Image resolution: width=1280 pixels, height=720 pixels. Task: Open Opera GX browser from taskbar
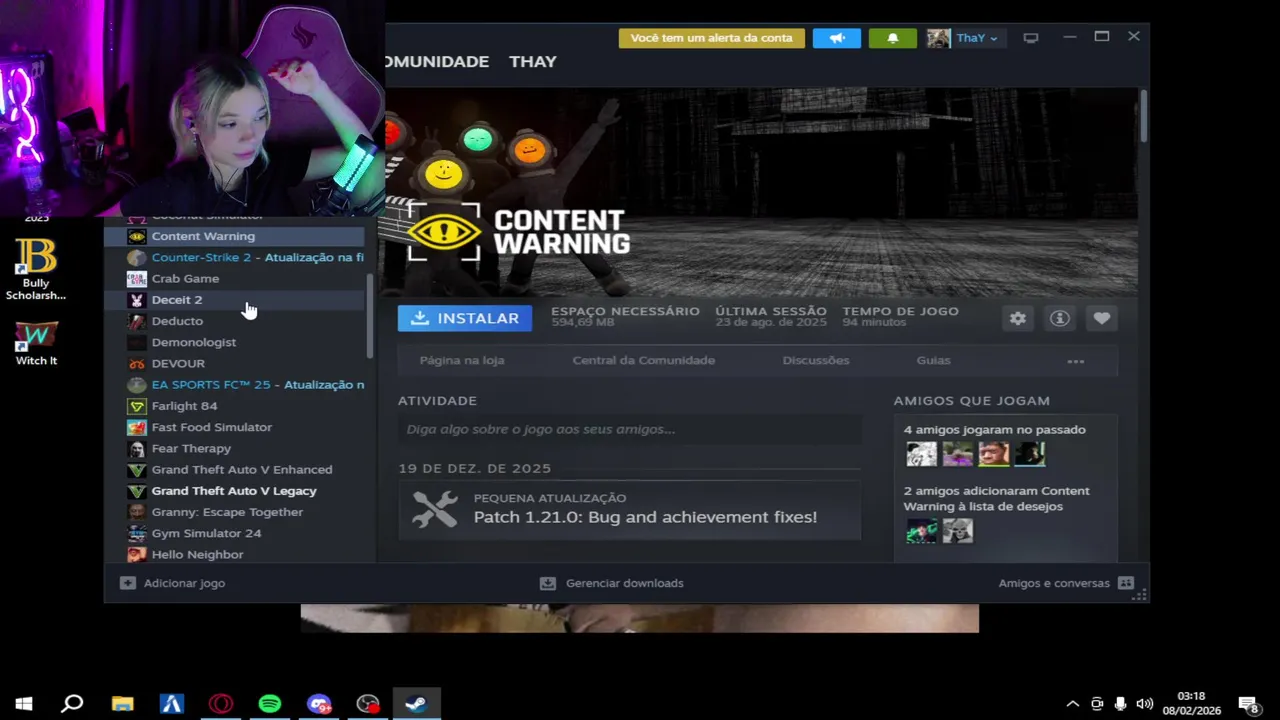pyautogui.click(x=221, y=704)
